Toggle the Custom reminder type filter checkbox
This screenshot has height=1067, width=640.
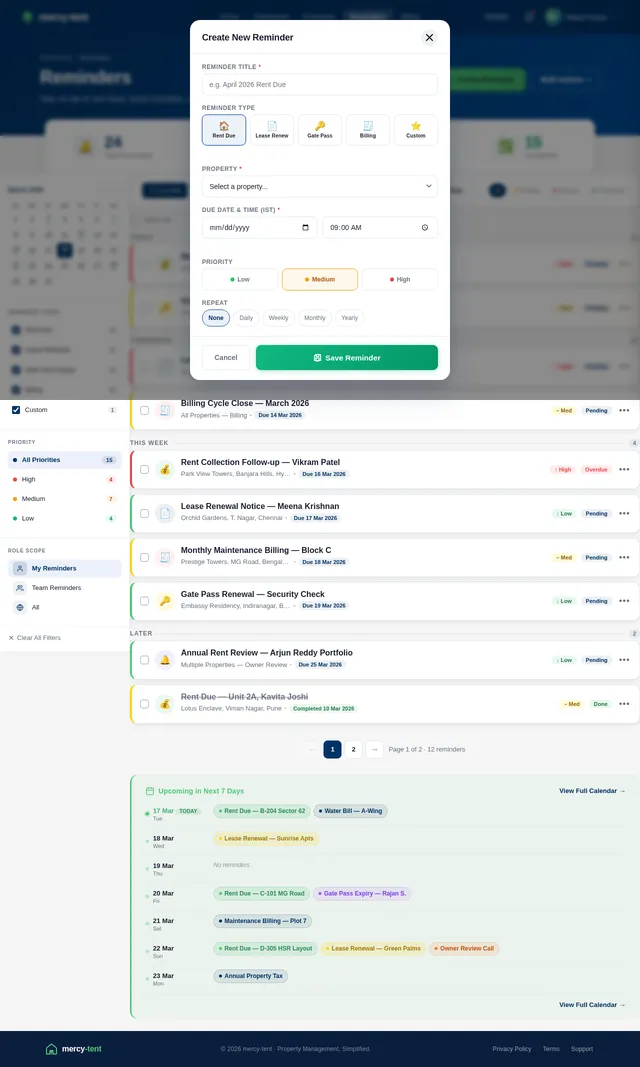16,410
